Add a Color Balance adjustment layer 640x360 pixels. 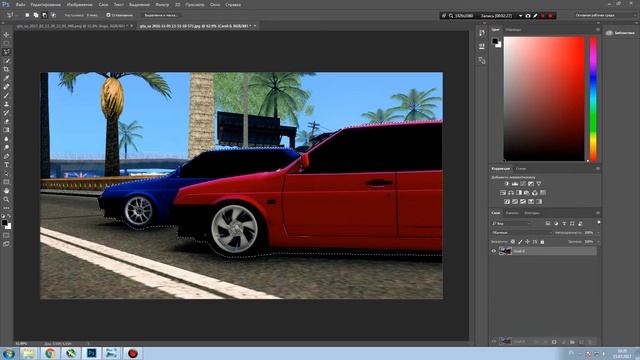[511, 193]
